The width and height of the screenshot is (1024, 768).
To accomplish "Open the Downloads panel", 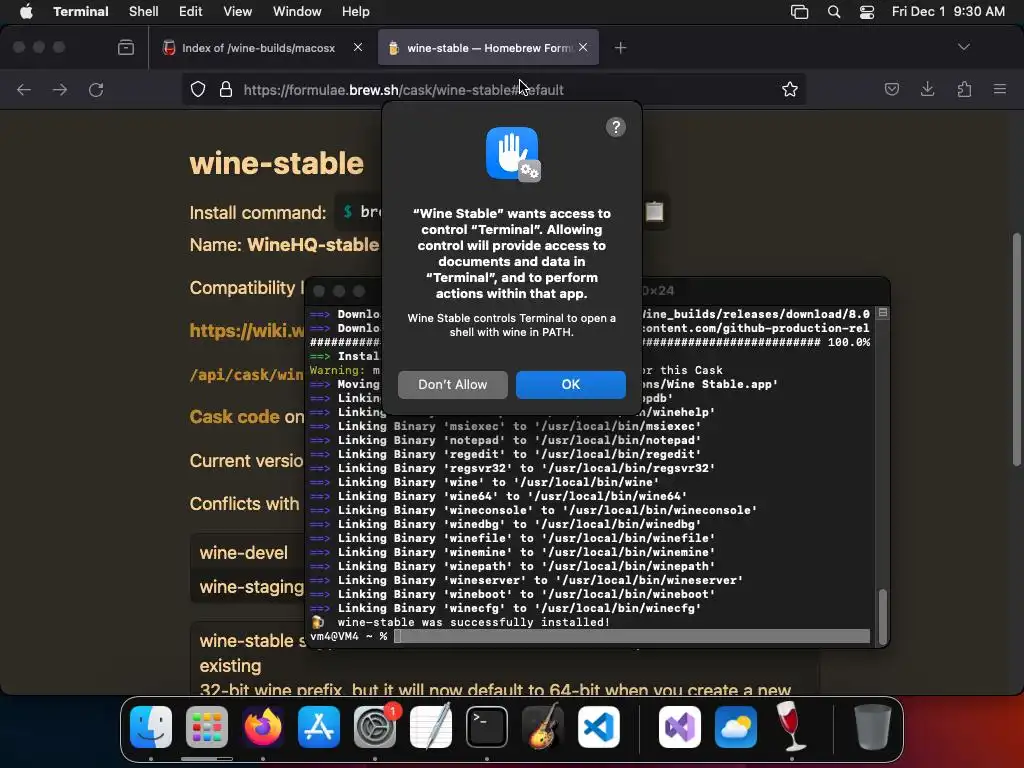I will (x=927, y=89).
